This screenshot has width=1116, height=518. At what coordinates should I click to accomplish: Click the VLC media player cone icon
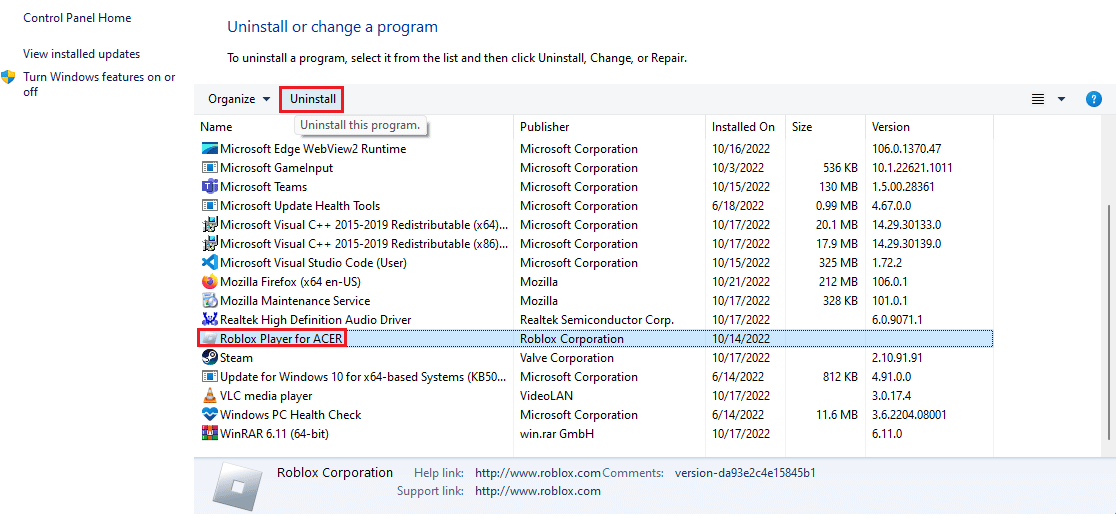point(209,396)
